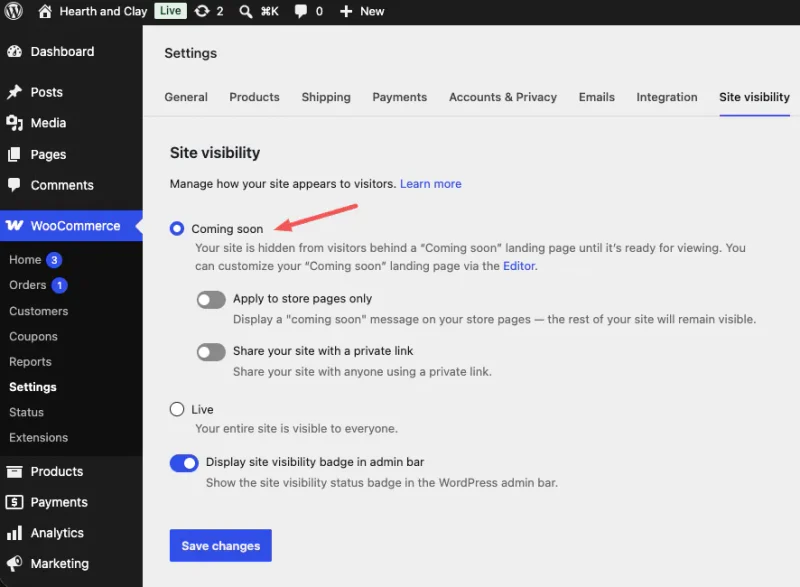800x587 pixels.
Task: Open Products in the sidebar menu
Action: pos(57,472)
